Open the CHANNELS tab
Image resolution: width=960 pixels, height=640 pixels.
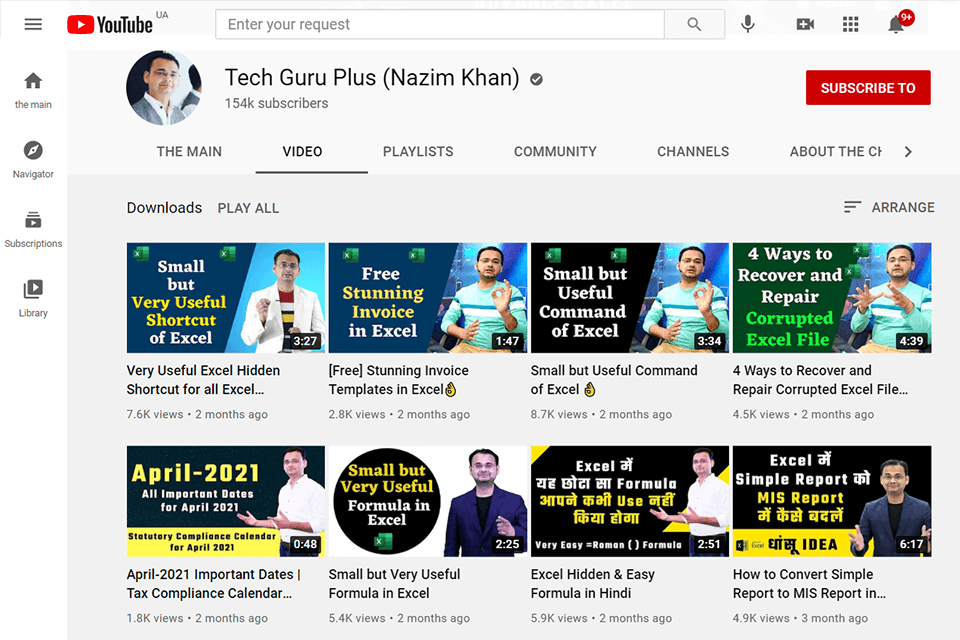click(693, 151)
